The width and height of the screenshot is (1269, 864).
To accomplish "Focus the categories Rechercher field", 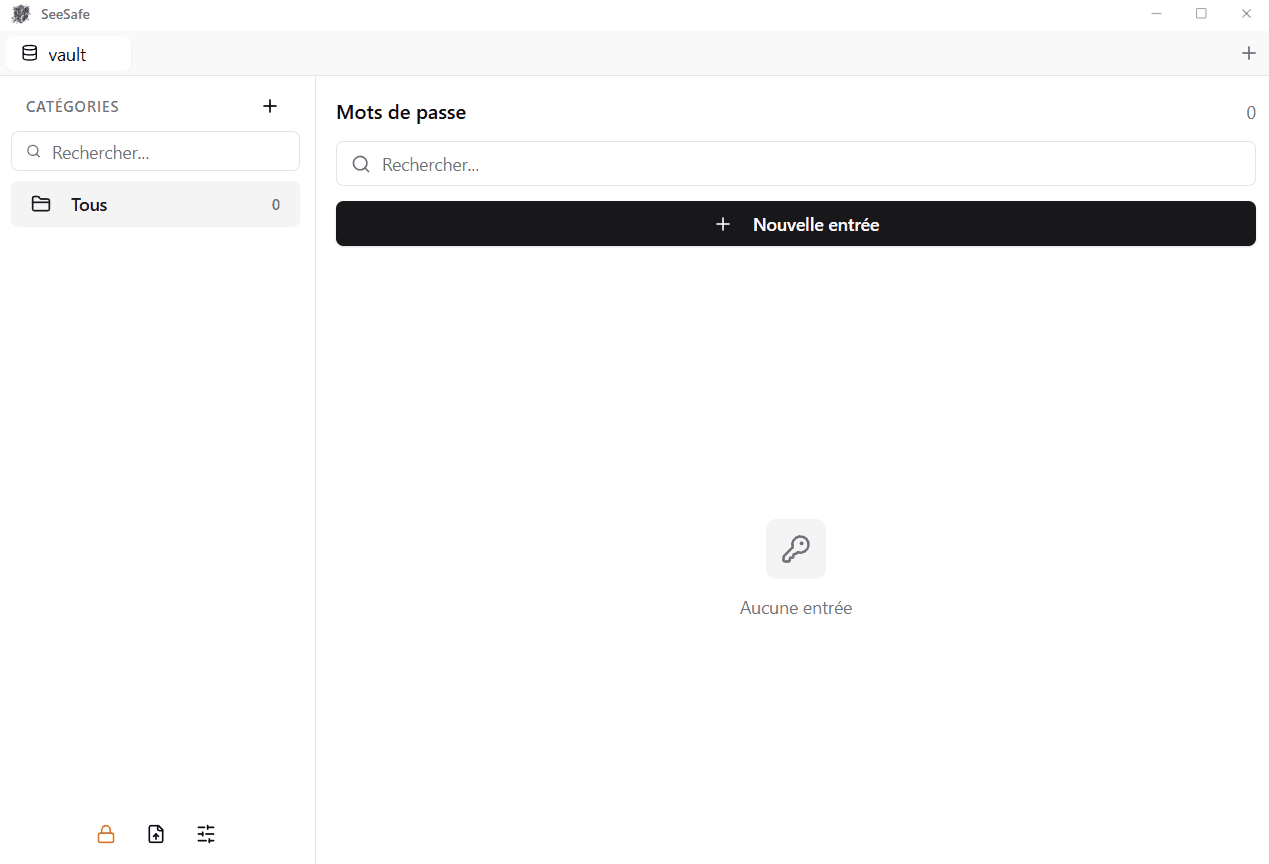I will pos(155,152).
